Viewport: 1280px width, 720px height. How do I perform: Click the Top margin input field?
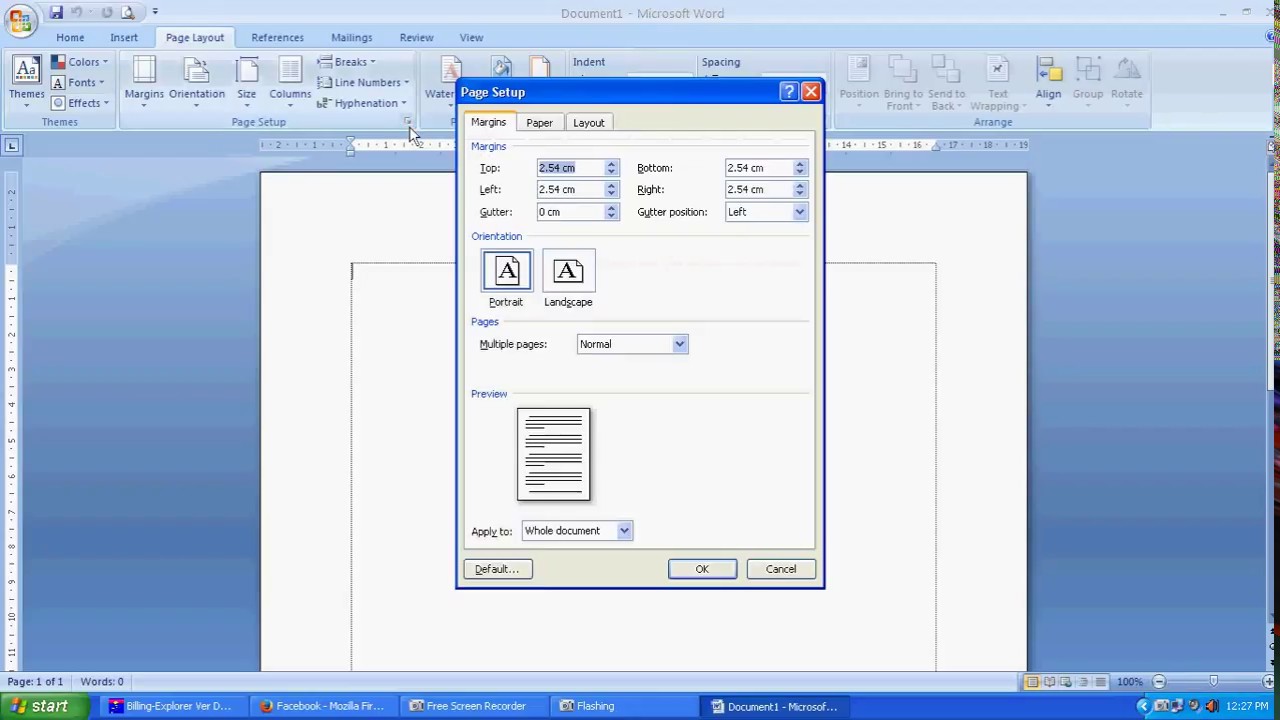click(x=570, y=168)
